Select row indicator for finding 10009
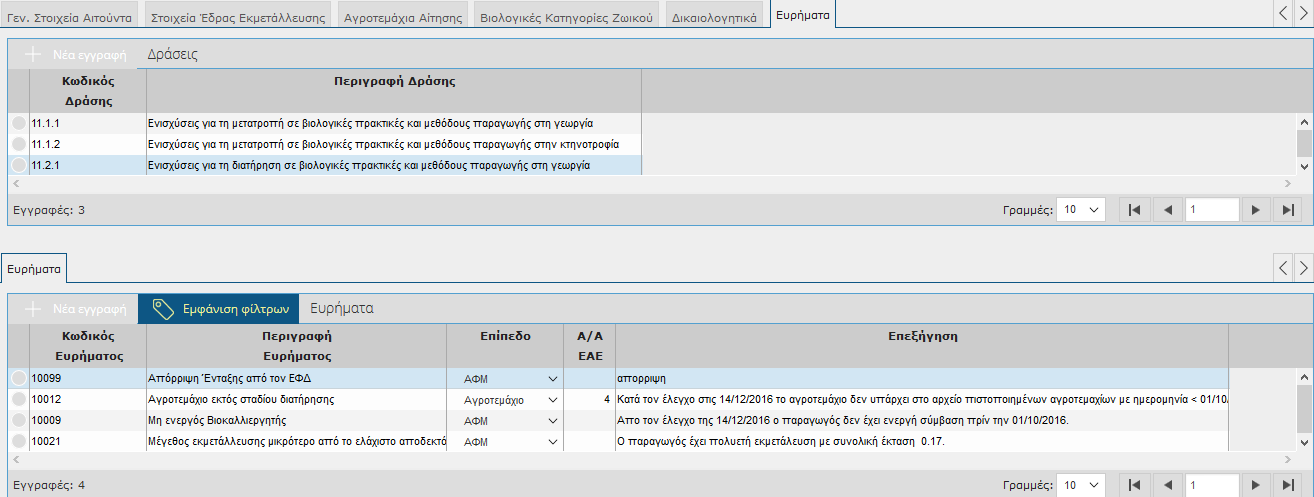The width and height of the screenshot is (1314, 497). pyautogui.click(x=19, y=420)
